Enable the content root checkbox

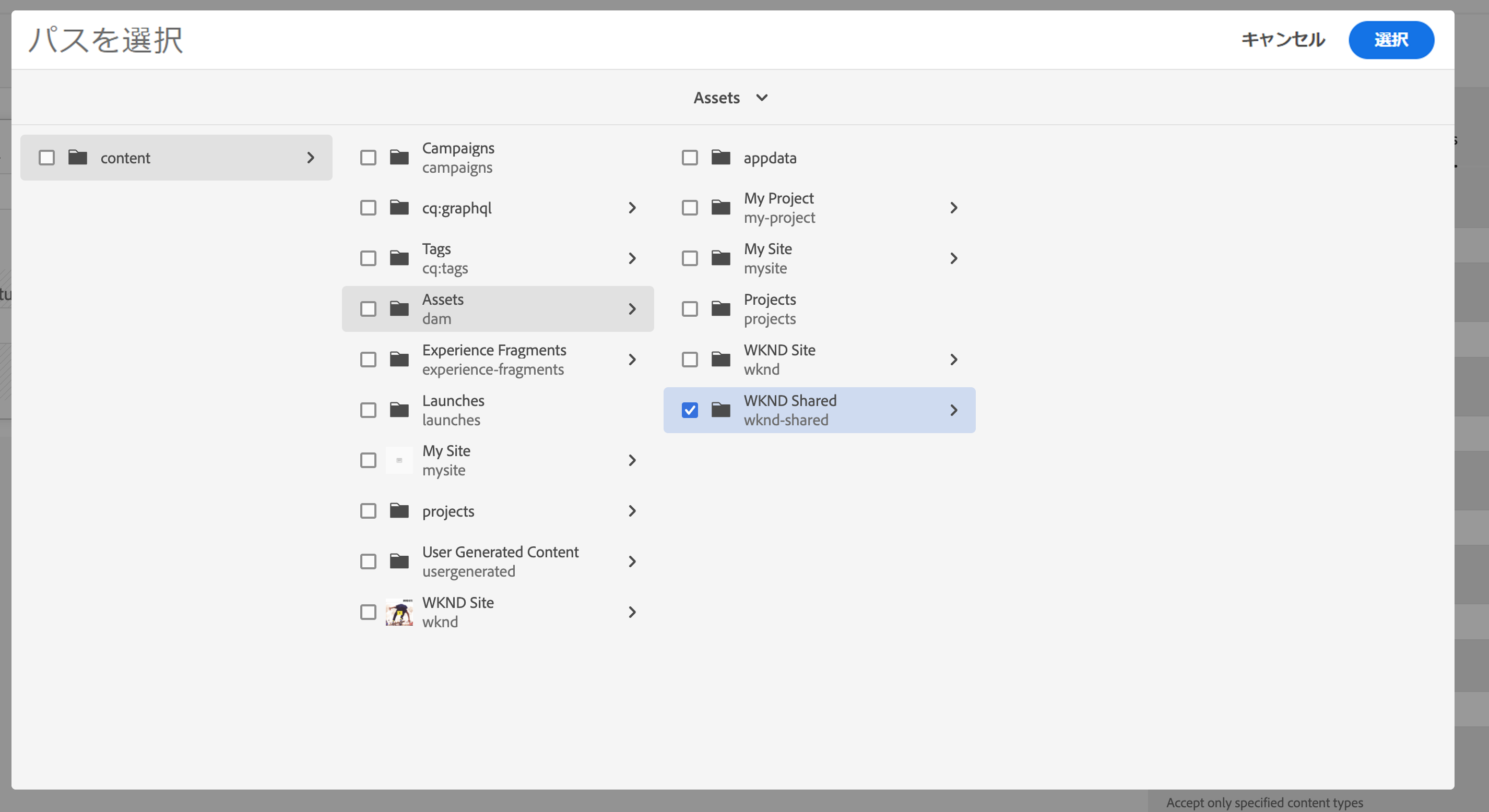(x=47, y=157)
